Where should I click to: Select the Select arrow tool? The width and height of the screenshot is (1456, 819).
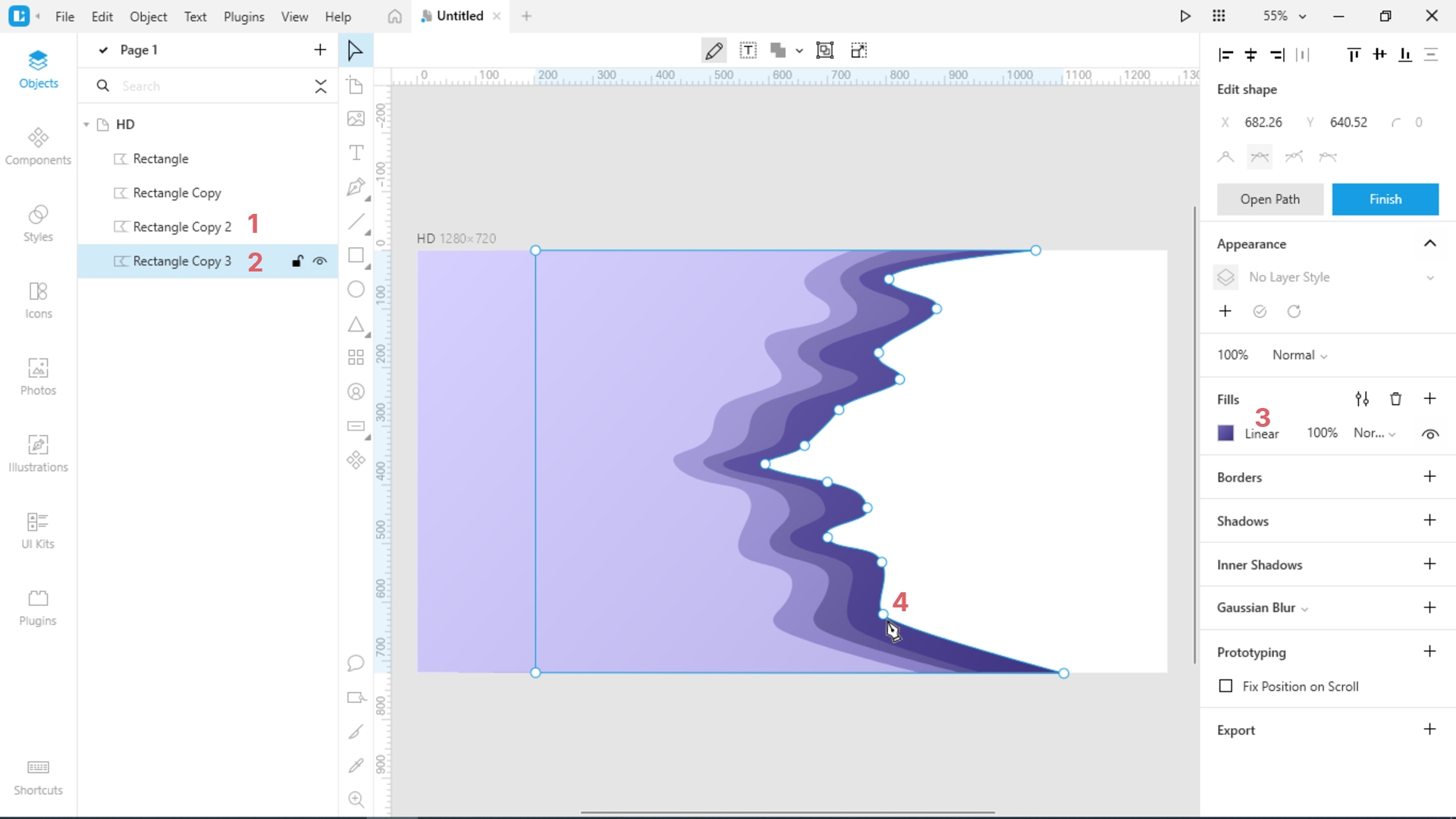355,51
